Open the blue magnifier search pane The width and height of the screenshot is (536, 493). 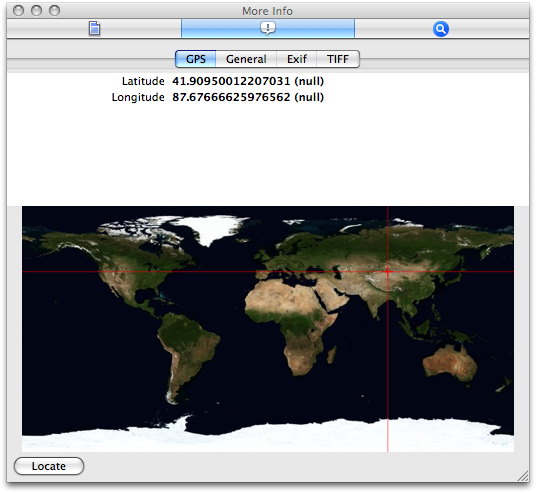tap(441, 29)
